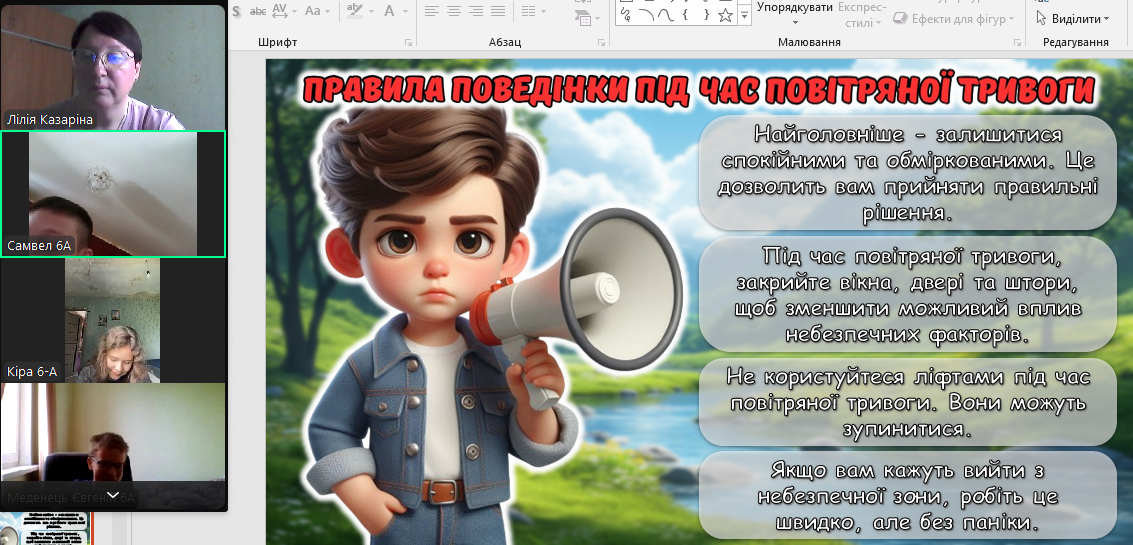Select the Right Brace shape
The height and width of the screenshot is (545, 1133).
(x=706, y=14)
